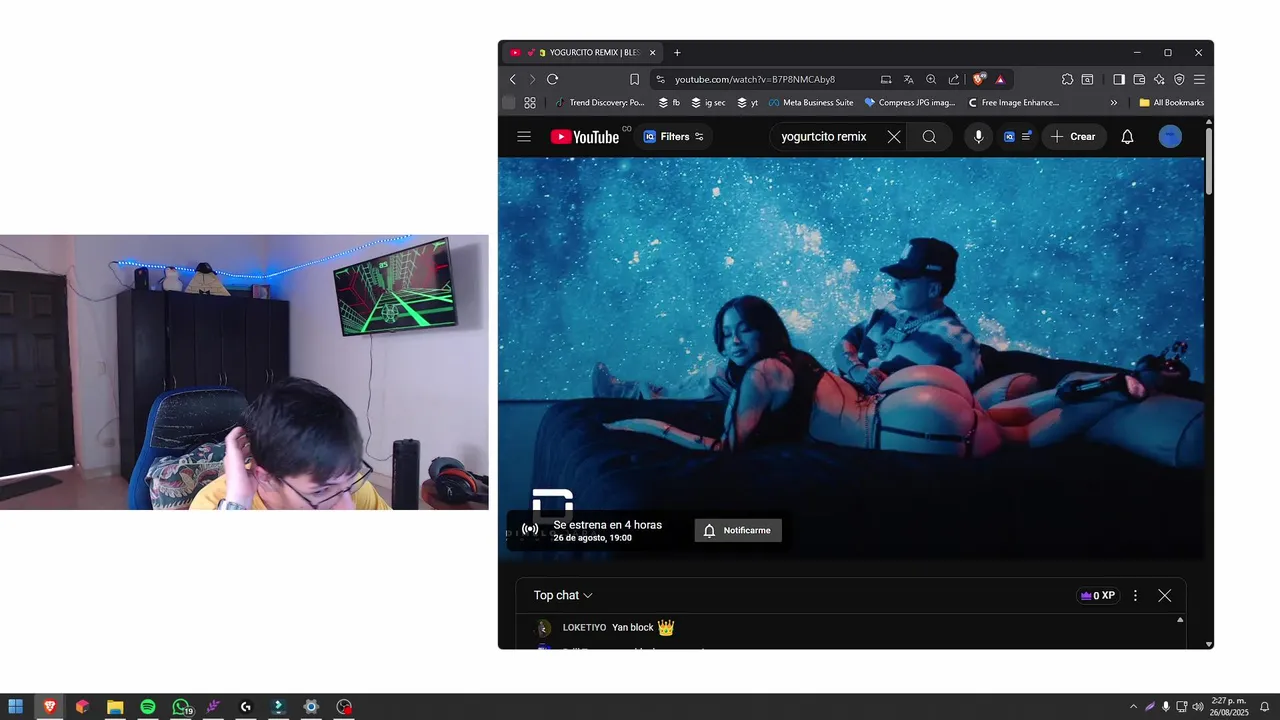Open browser main hamburger menu
Screen dimensions: 1280x720
pyautogui.click(x=1199, y=79)
